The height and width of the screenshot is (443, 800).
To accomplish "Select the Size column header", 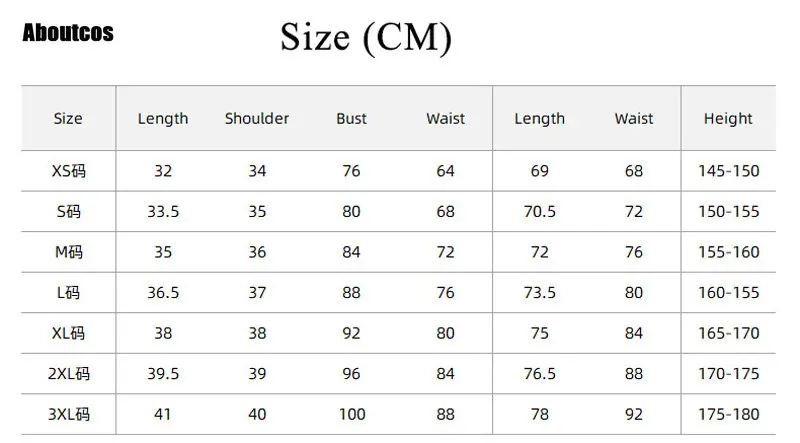I will pos(68,119).
